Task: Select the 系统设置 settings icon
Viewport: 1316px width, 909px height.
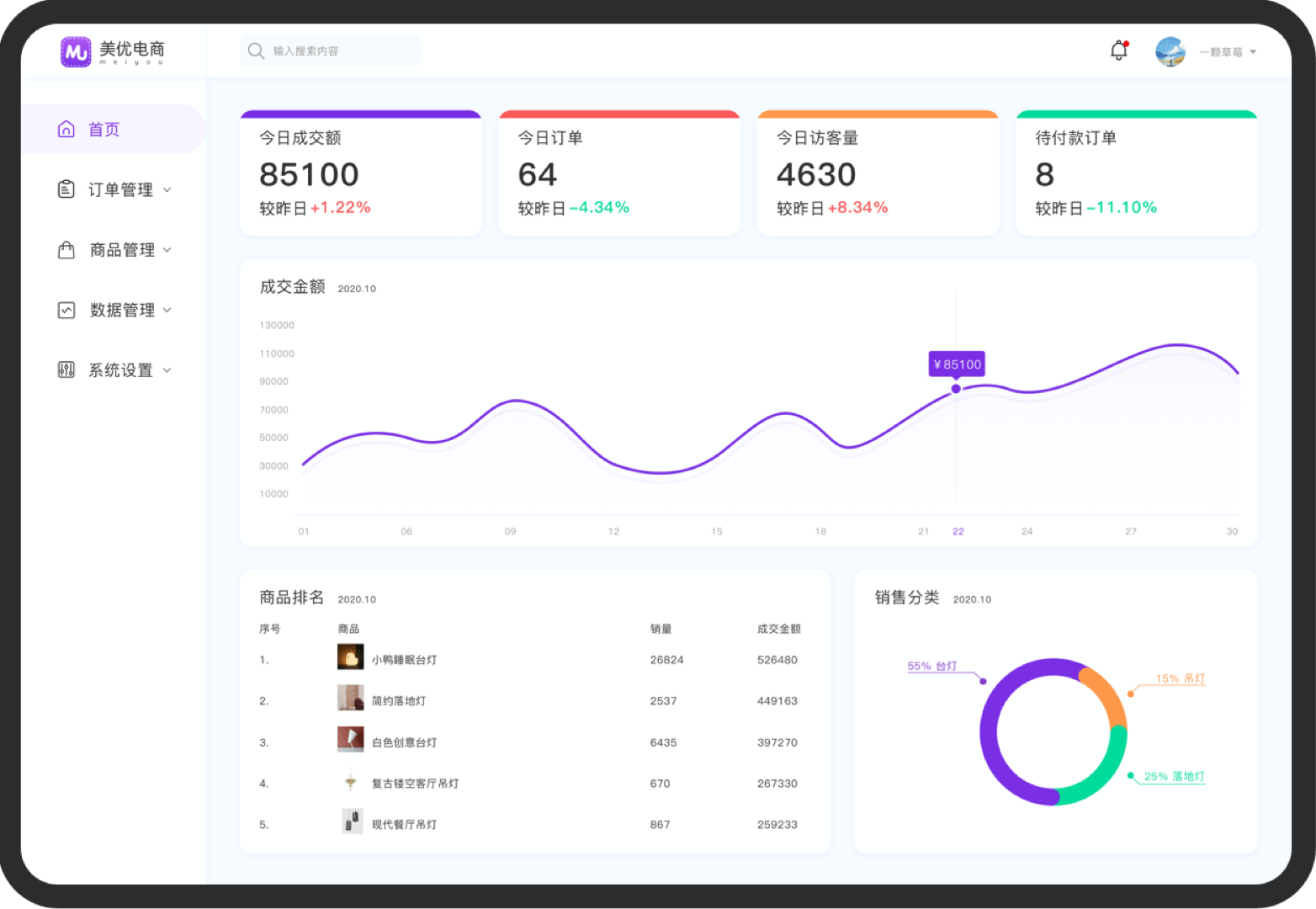Action: 66,369
